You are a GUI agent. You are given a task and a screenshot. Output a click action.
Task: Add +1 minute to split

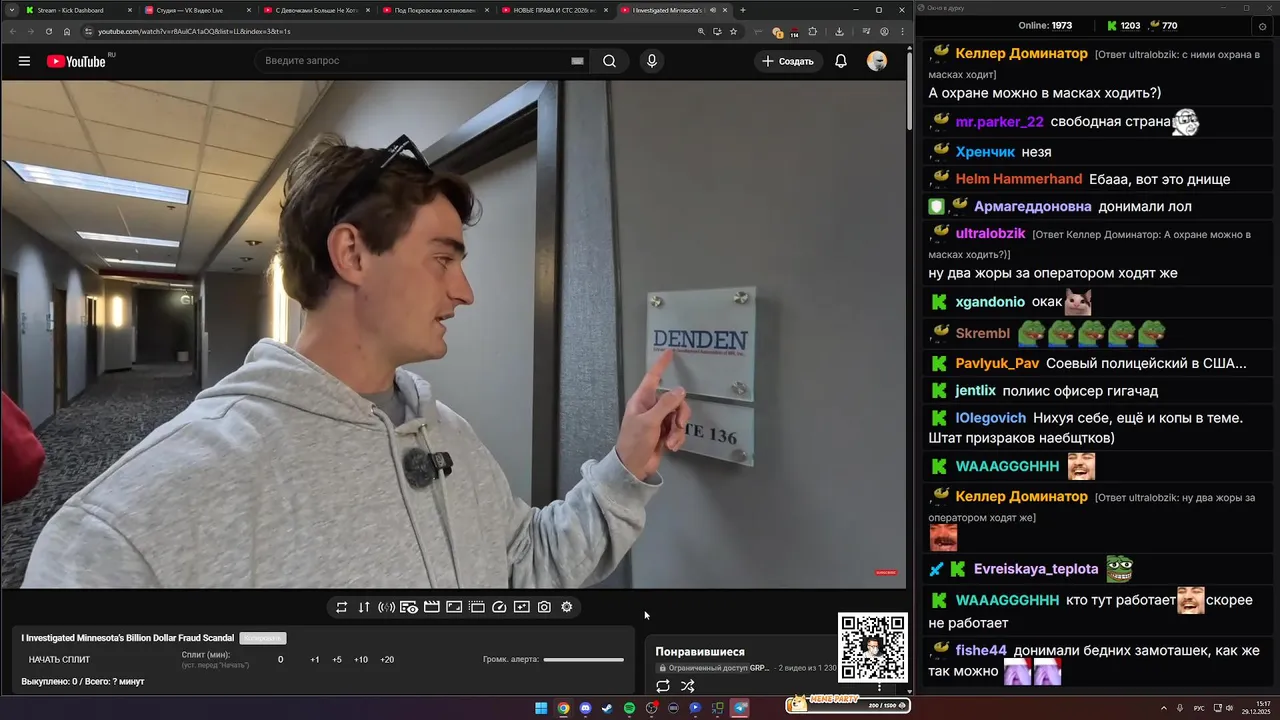click(x=315, y=659)
